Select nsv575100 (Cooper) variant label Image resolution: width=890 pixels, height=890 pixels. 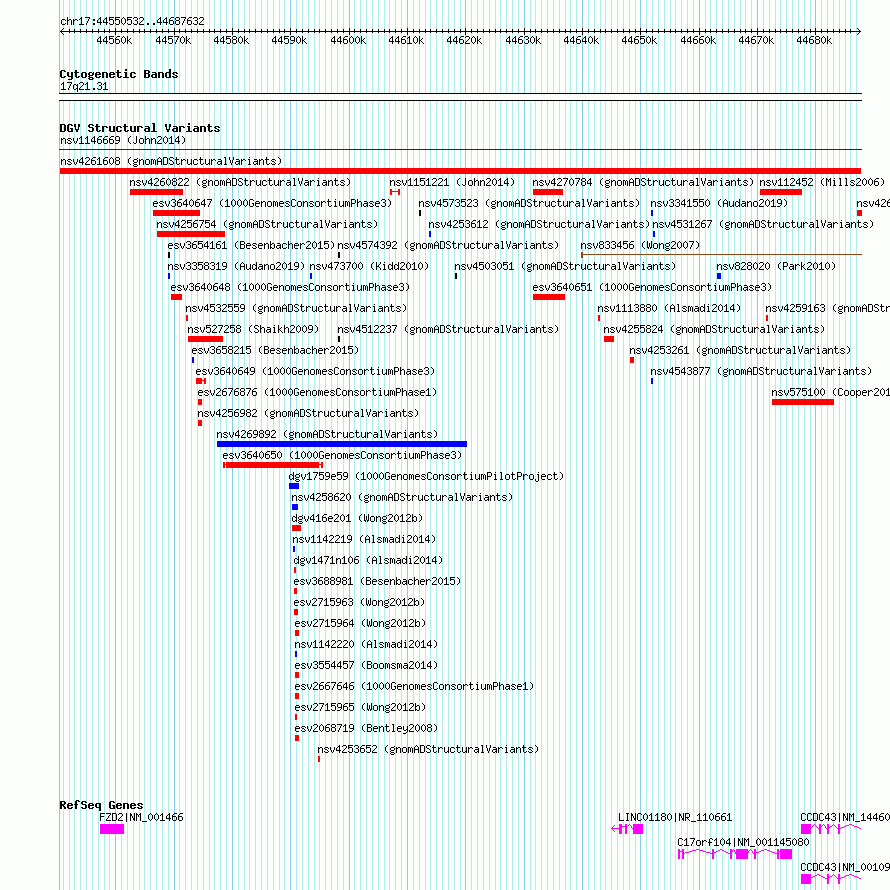tap(830, 392)
